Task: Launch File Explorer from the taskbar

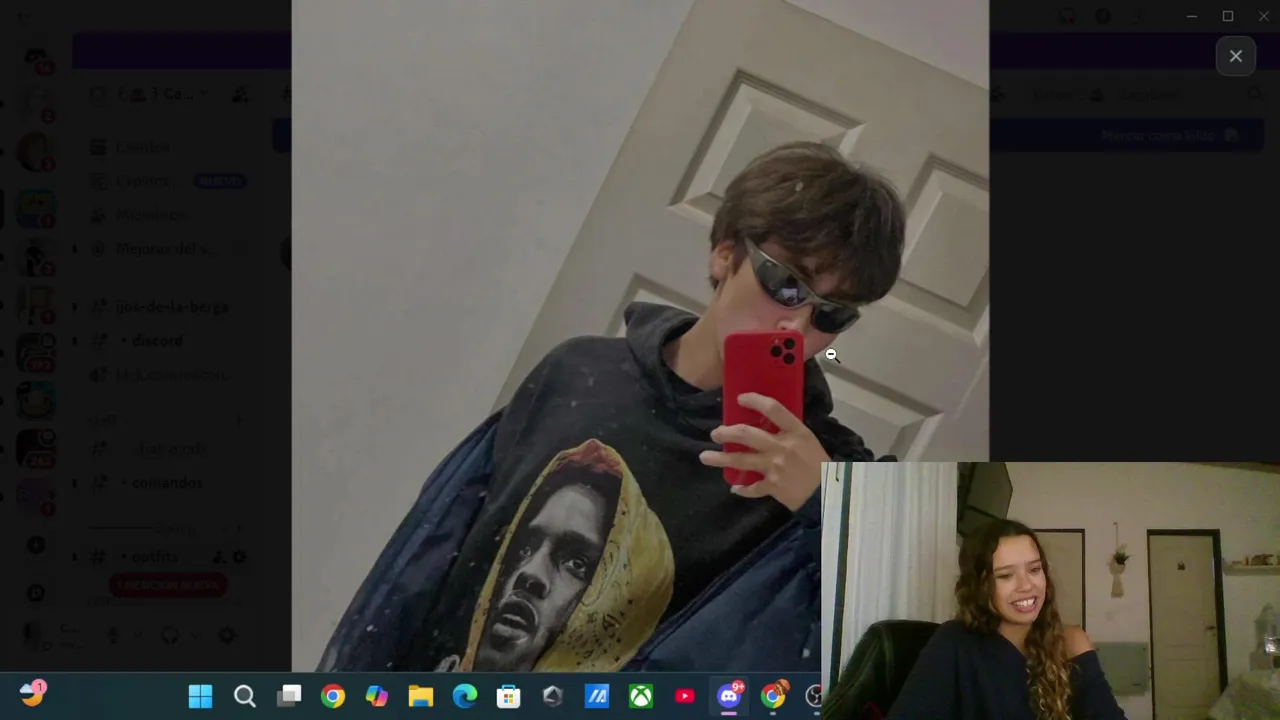Action: pyautogui.click(x=421, y=696)
